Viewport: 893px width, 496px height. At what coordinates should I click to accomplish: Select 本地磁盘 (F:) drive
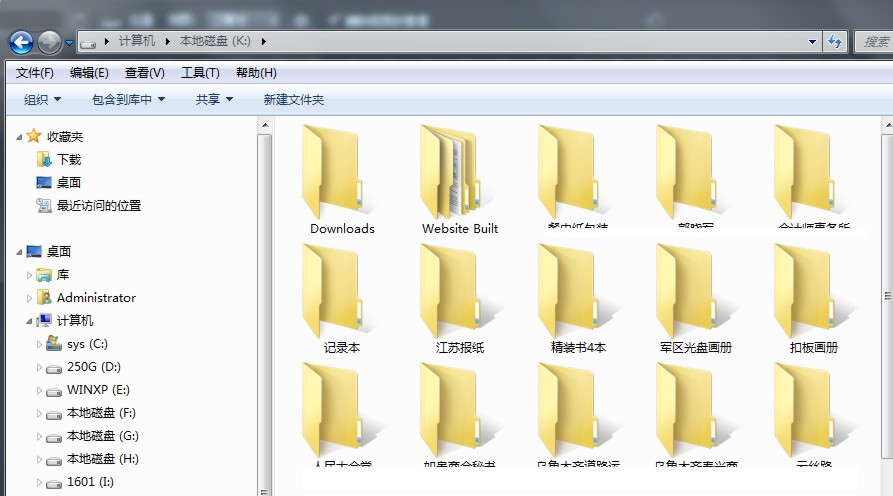coord(101,413)
